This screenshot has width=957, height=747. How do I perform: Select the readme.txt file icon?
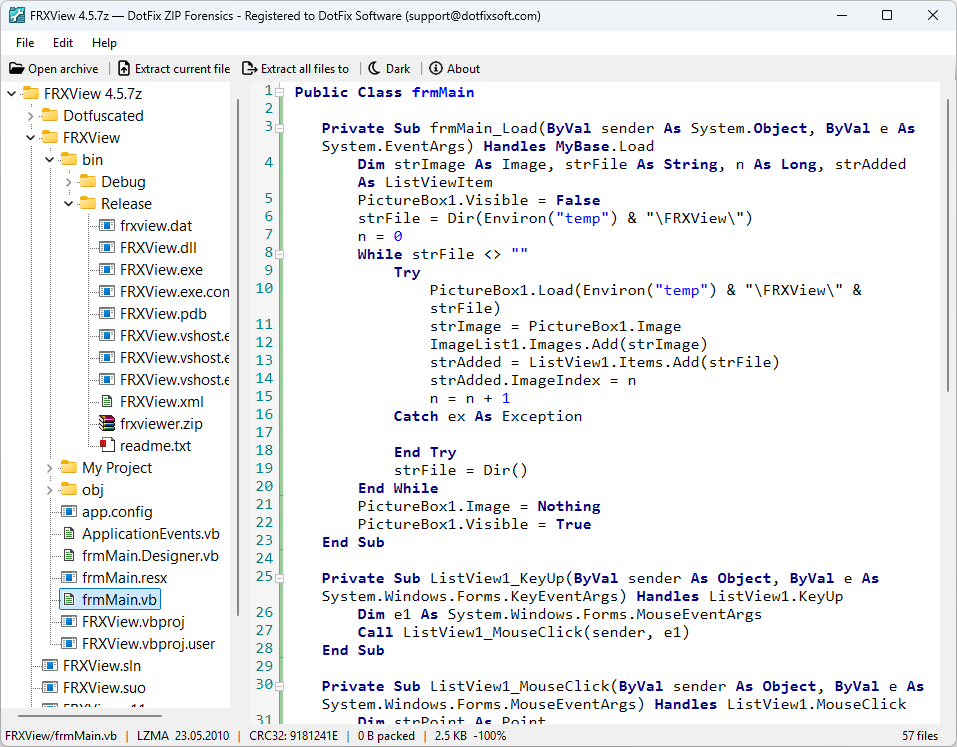[x=107, y=446]
